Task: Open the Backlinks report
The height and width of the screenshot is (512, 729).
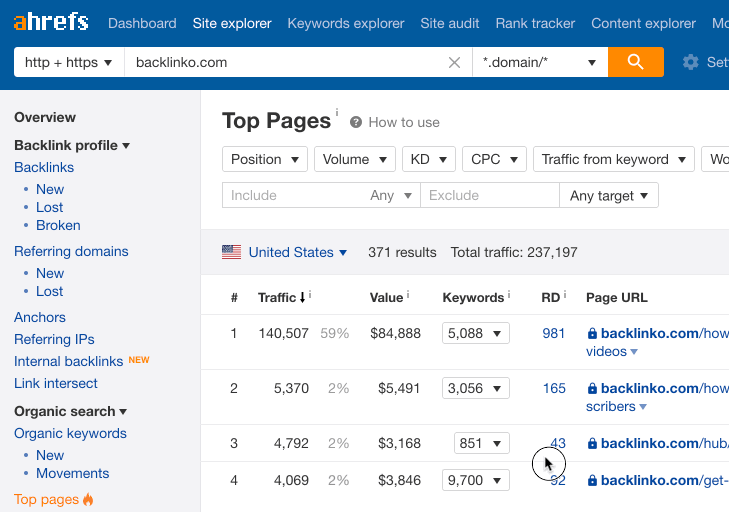Action: pyautogui.click(x=44, y=167)
